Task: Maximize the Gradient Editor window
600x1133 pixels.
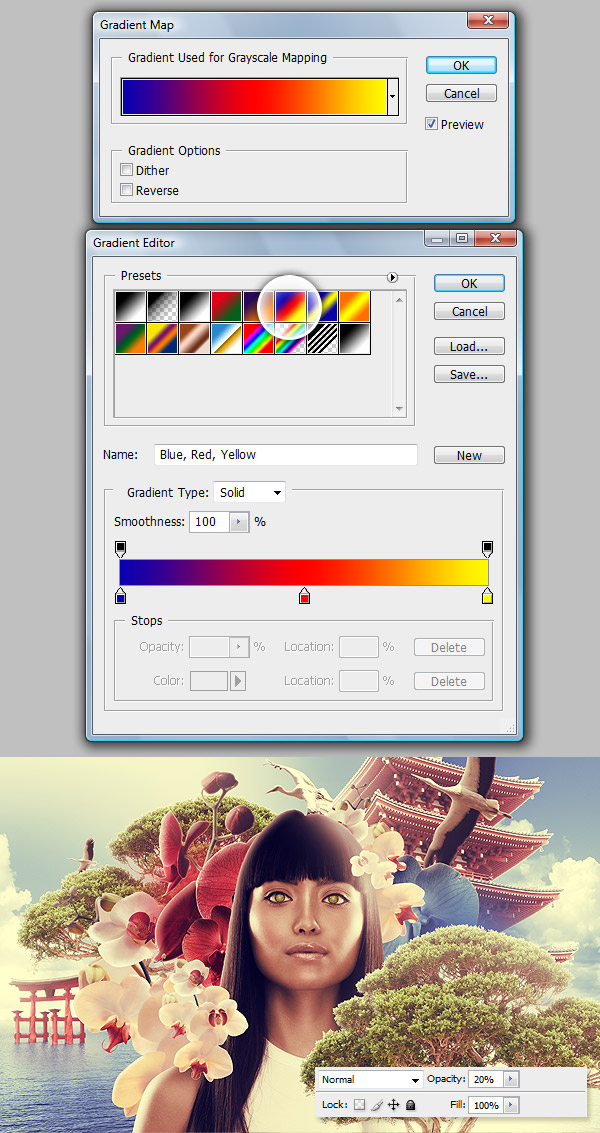Action: [x=463, y=238]
